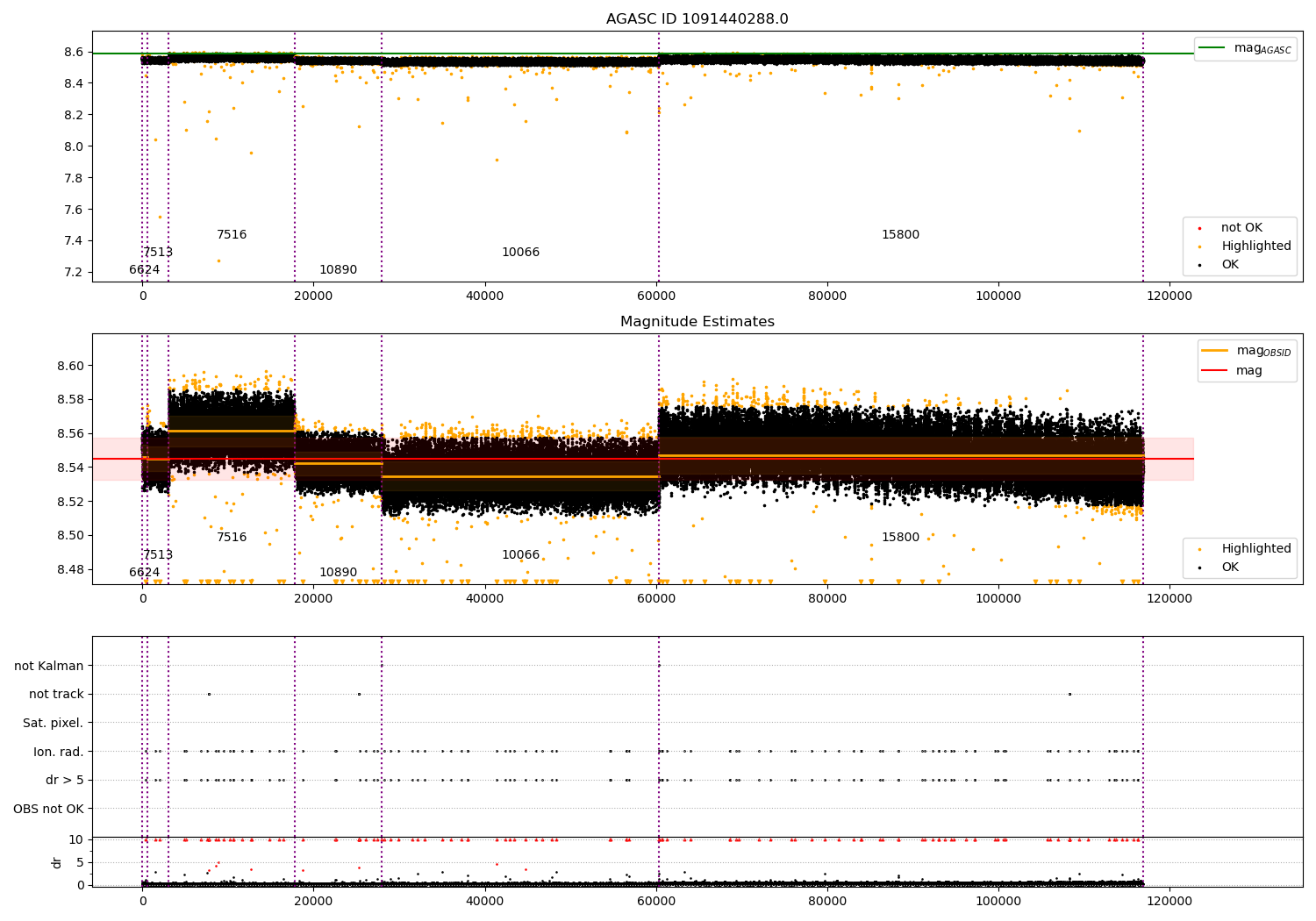Click obsid label 10890 in AGASC plot
Image resolution: width=1316 pixels, height=921 pixels.
(x=338, y=270)
